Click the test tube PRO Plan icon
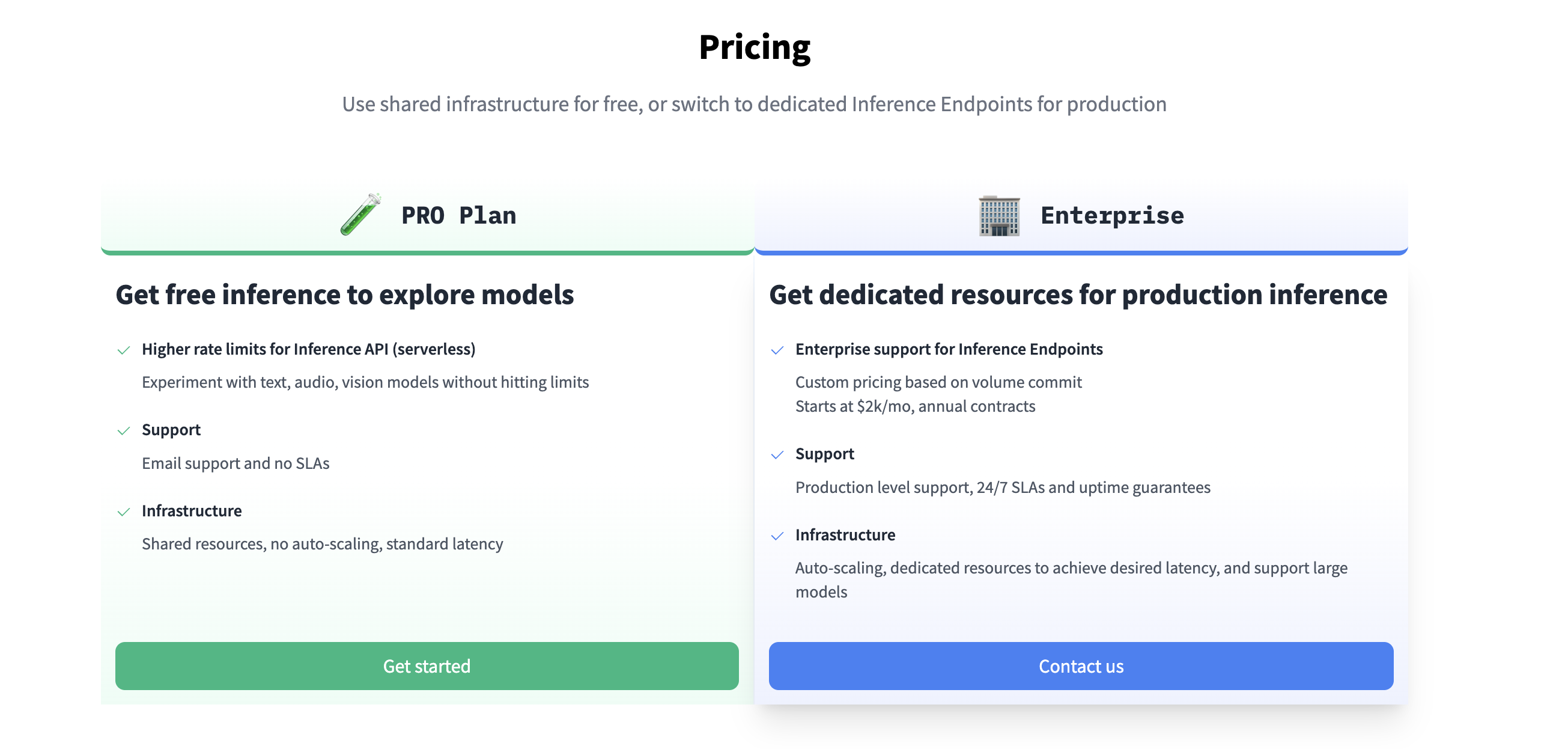Image resolution: width=1568 pixels, height=749 pixels. coord(360,215)
